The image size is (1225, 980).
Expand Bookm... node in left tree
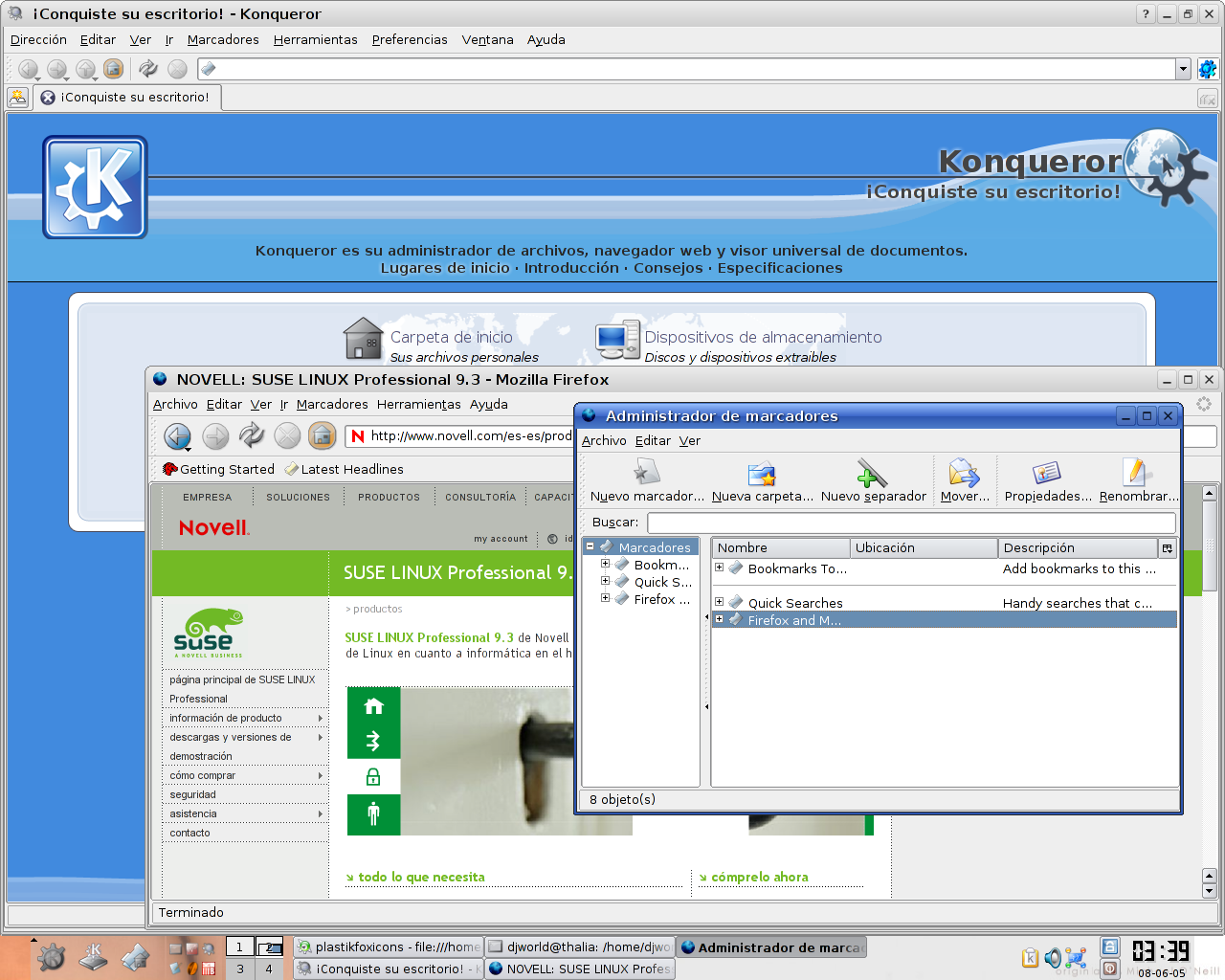point(605,564)
